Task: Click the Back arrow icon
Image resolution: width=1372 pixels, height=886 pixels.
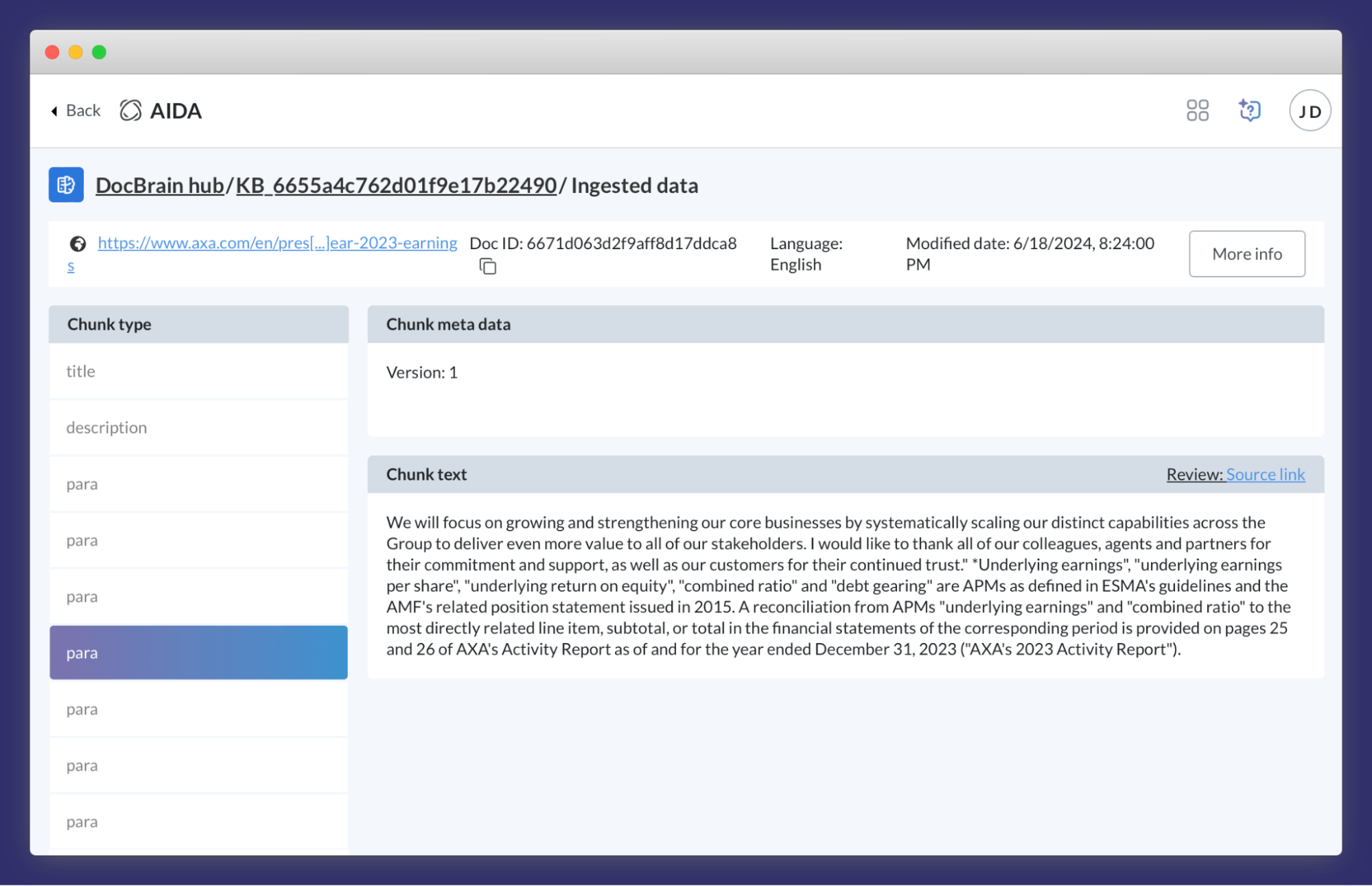Action: pyautogui.click(x=54, y=111)
